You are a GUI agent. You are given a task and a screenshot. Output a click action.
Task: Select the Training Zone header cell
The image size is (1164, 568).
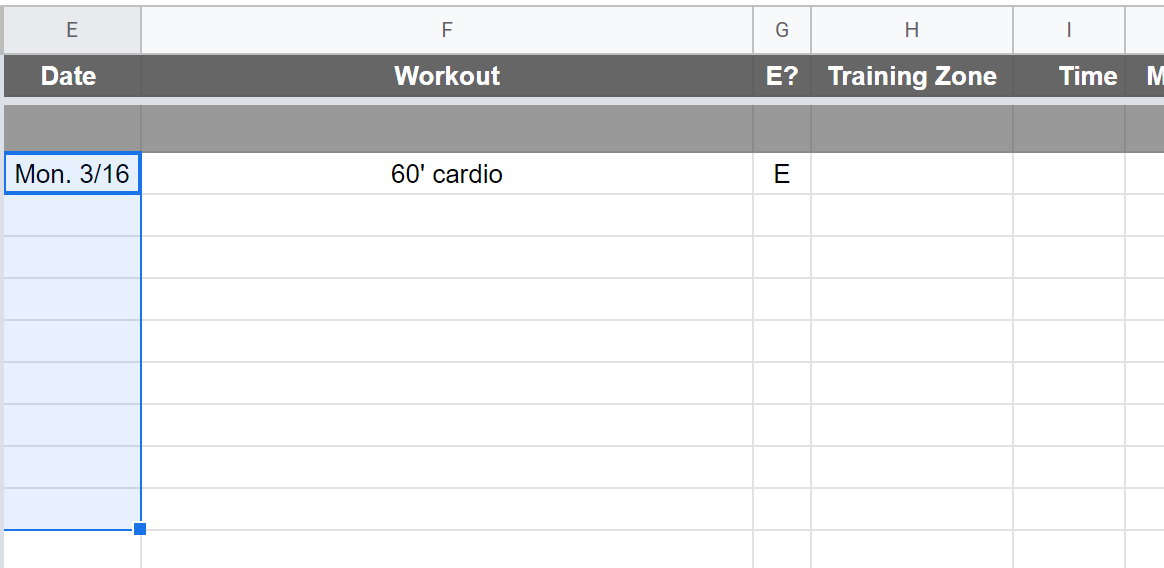pyautogui.click(x=912, y=76)
